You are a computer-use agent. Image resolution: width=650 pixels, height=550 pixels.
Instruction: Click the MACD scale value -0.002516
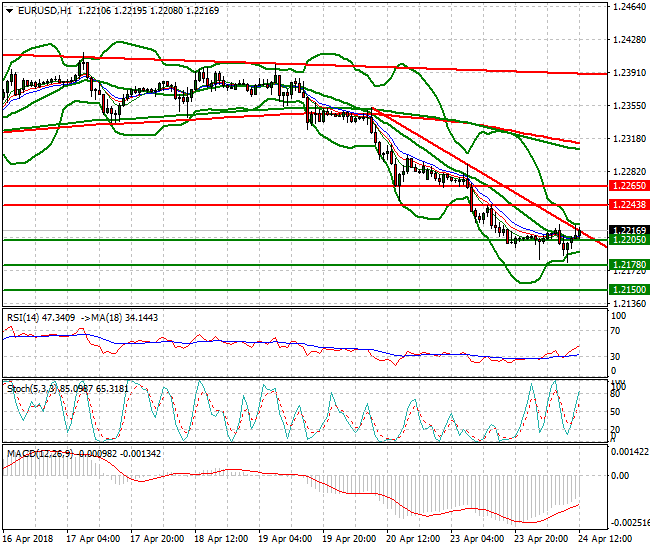[x=629, y=523]
